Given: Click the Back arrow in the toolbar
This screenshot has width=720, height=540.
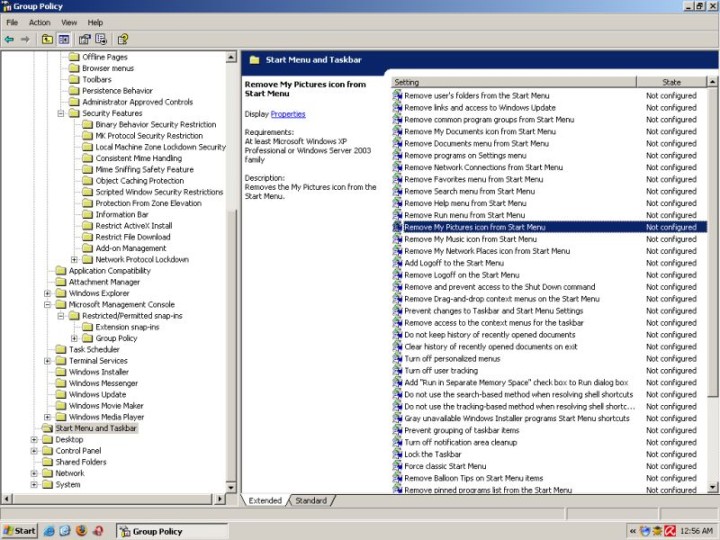Looking at the screenshot, I should coord(10,39).
